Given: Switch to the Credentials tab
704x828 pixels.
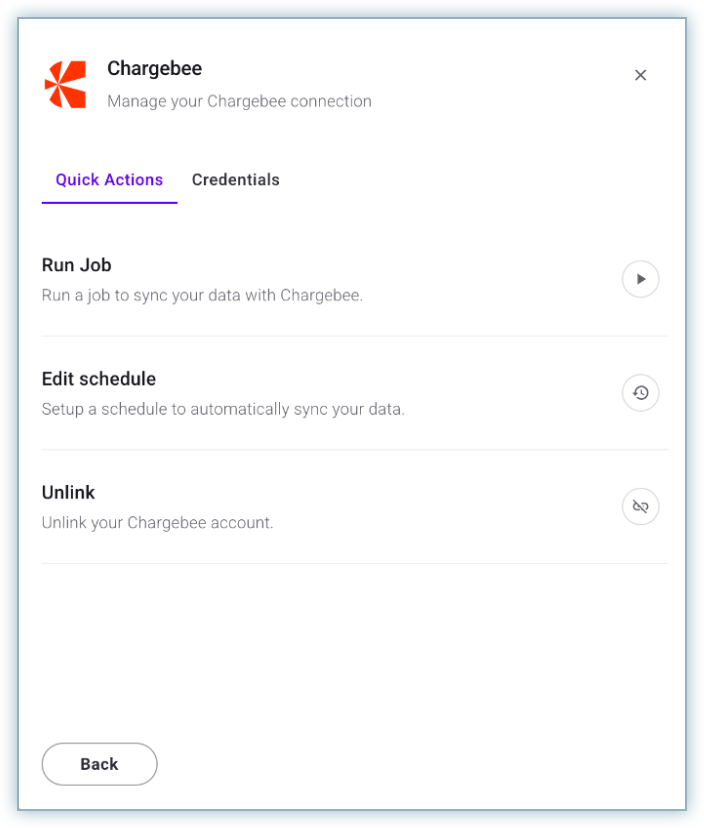Looking at the screenshot, I should (x=236, y=180).
